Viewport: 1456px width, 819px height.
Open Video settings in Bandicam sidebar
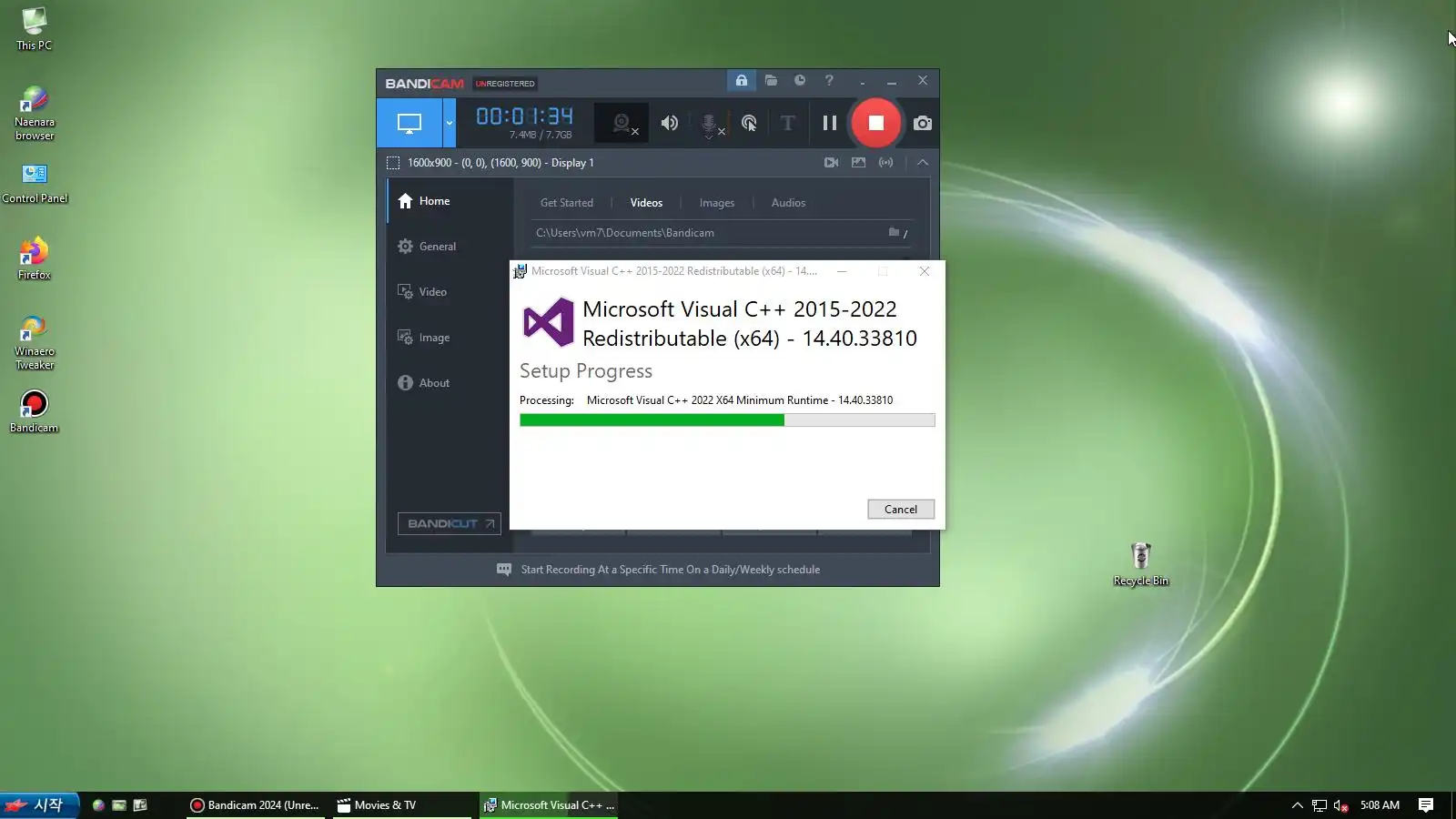pos(450,292)
